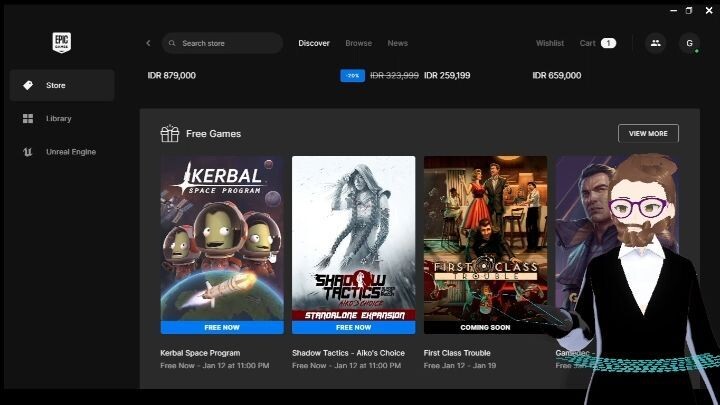Switch to the Browse tab

359,43
